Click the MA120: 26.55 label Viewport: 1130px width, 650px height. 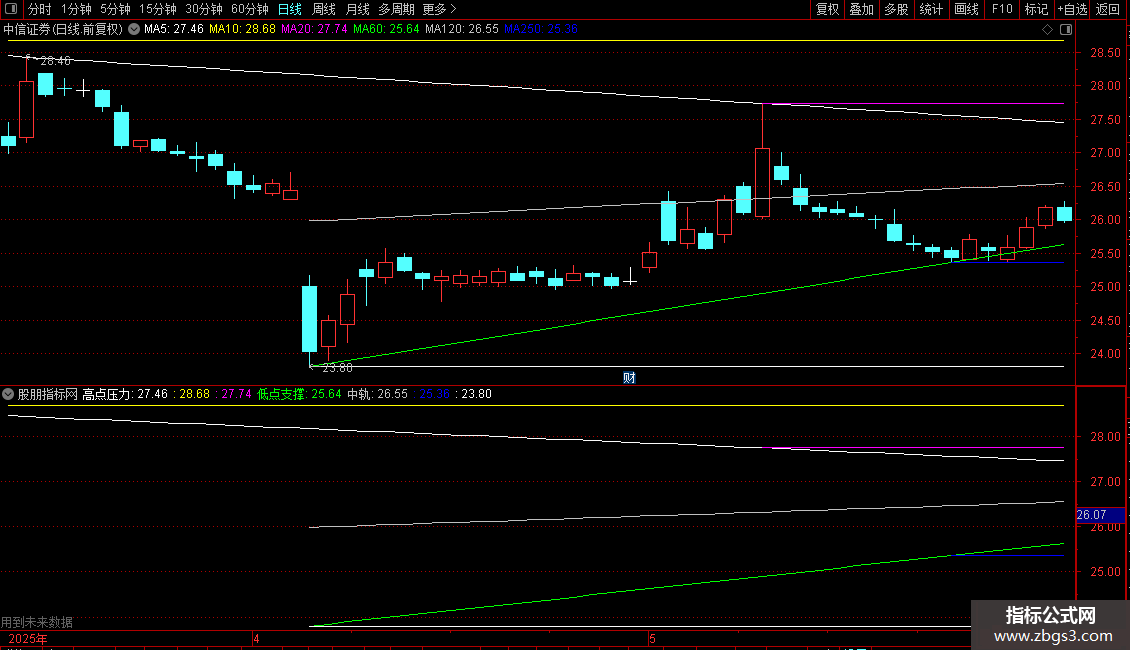point(462,30)
